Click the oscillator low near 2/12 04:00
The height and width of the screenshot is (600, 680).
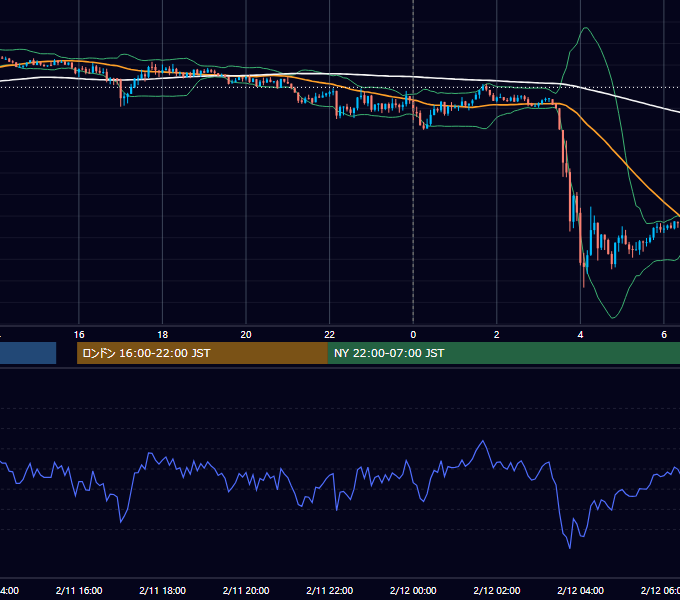pyautogui.click(x=569, y=548)
